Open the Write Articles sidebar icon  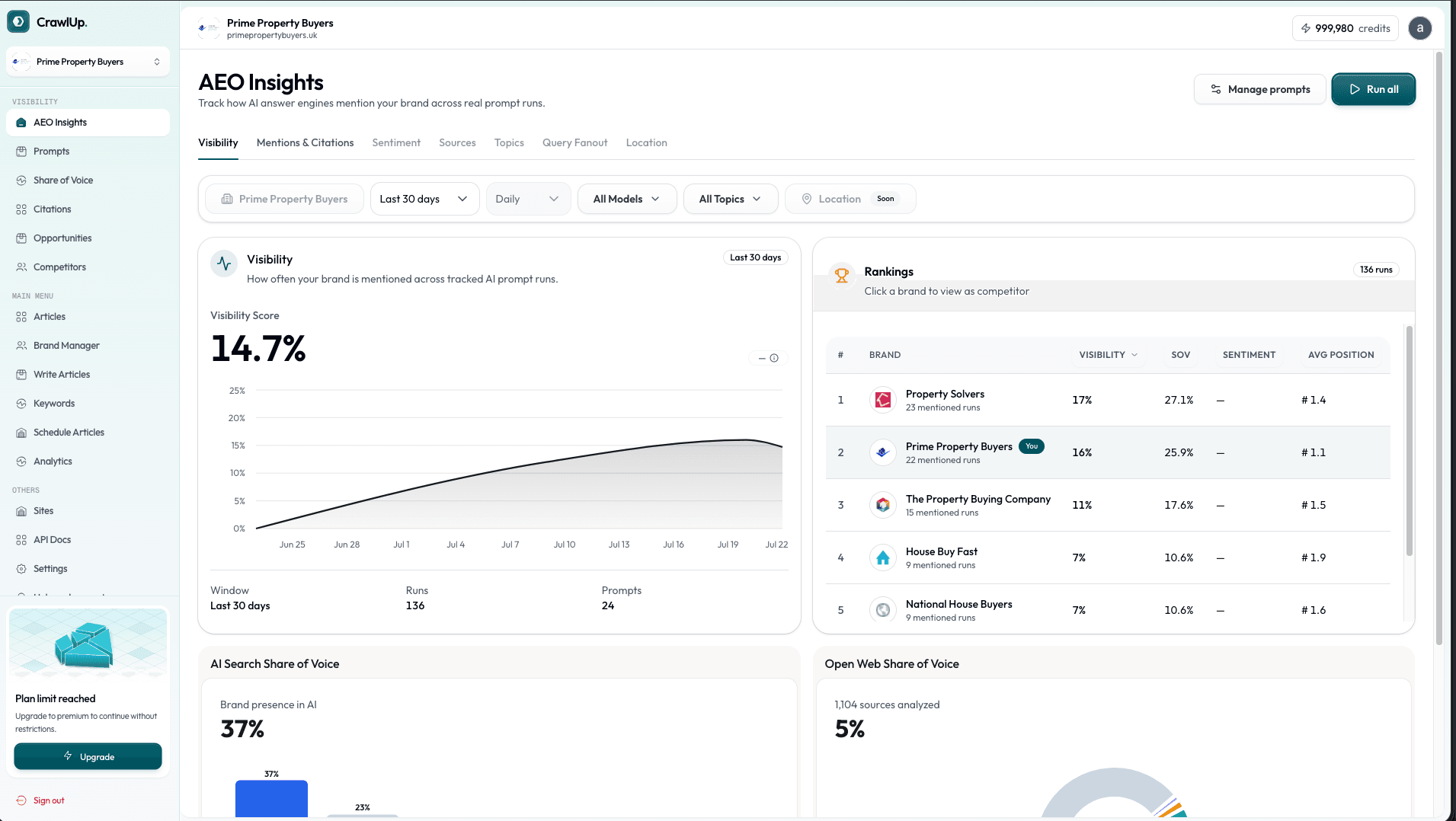tap(21, 375)
